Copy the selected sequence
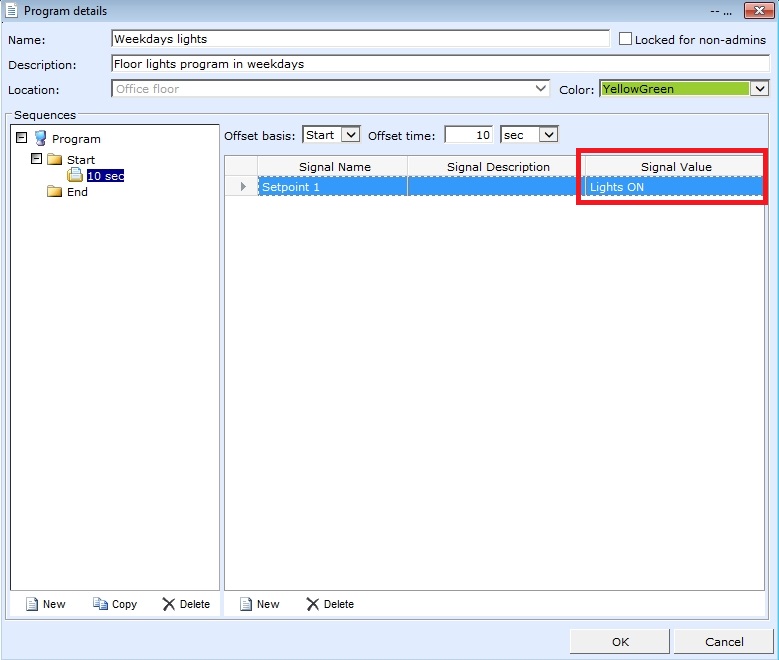This screenshot has height=660, width=779. point(115,604)
